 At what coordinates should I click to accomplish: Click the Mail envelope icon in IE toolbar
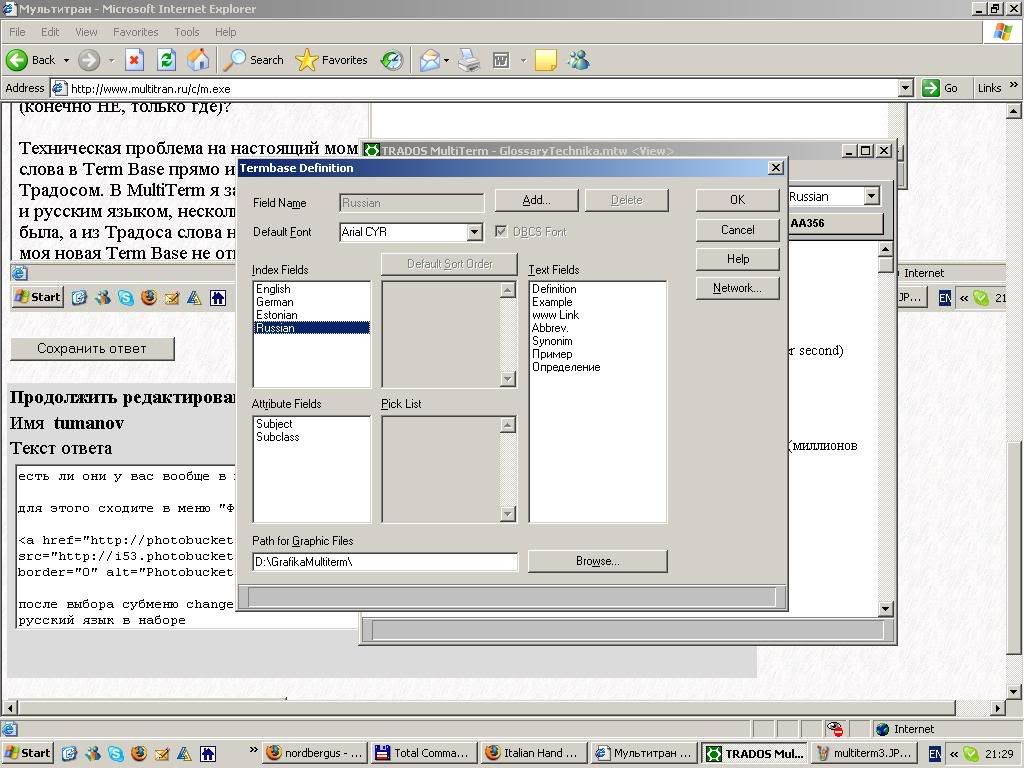429,60
